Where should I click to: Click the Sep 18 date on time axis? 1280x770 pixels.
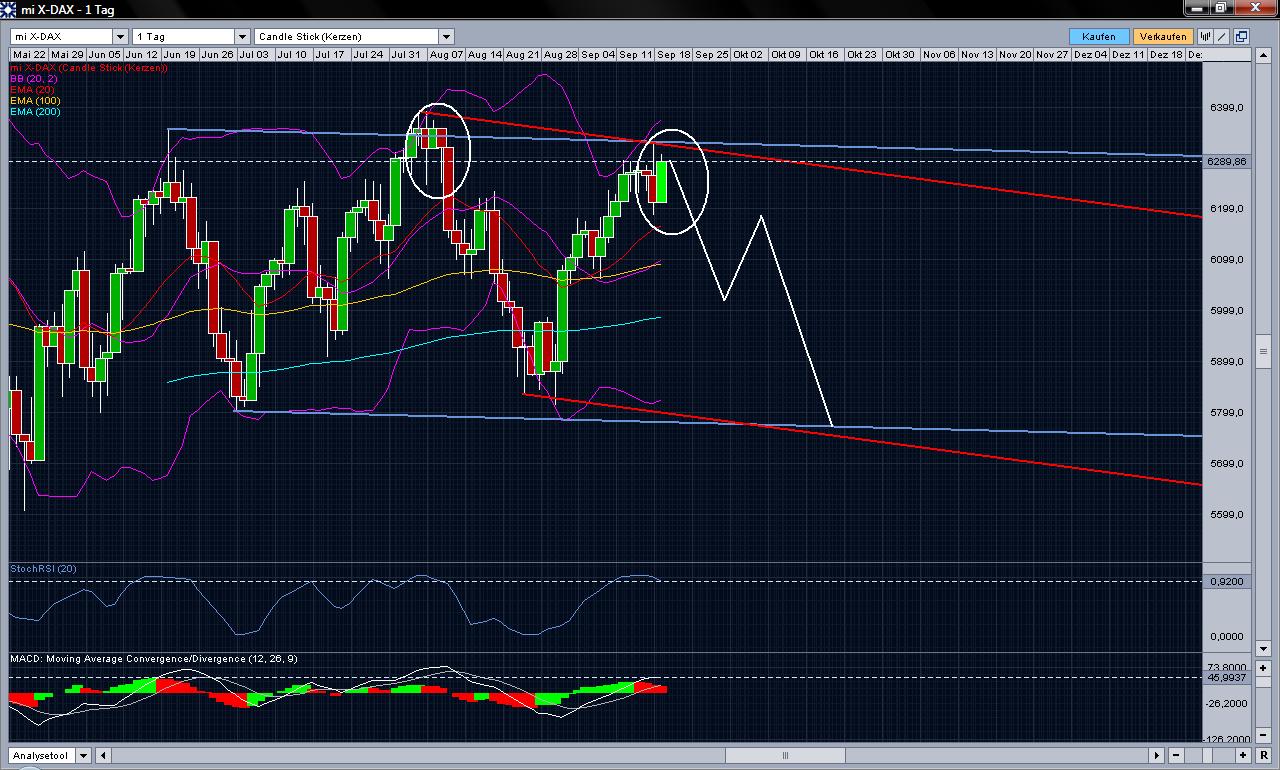tap(674, 54)
